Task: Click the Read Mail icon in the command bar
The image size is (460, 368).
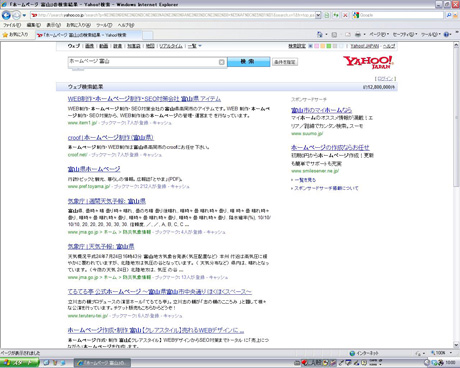Action: 348,34
